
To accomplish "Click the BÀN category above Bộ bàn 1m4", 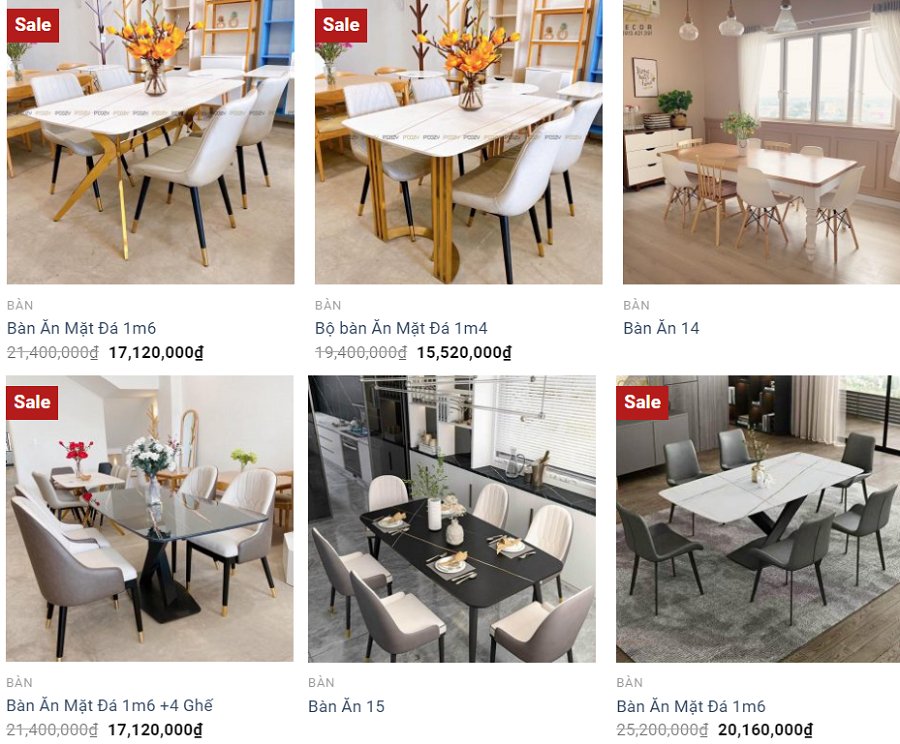I will [x=328, y=305].
